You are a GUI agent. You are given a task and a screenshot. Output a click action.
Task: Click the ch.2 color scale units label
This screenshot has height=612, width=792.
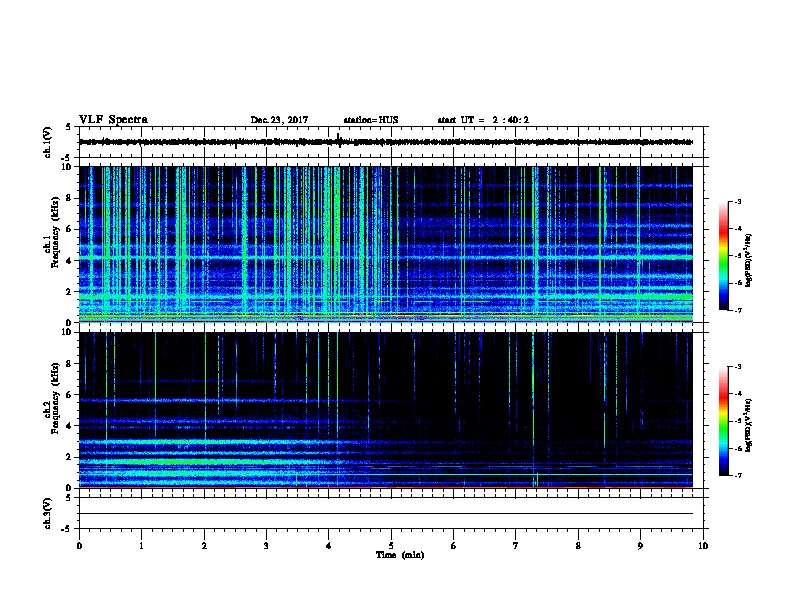point(749,425)
